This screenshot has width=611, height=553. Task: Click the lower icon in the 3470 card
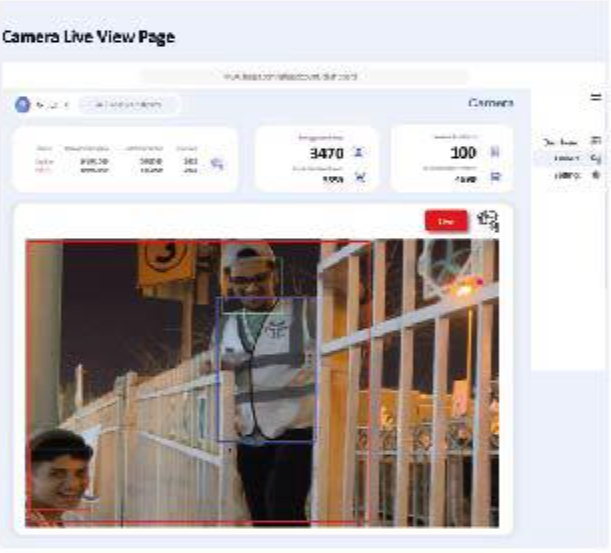(x=359, y=178)
